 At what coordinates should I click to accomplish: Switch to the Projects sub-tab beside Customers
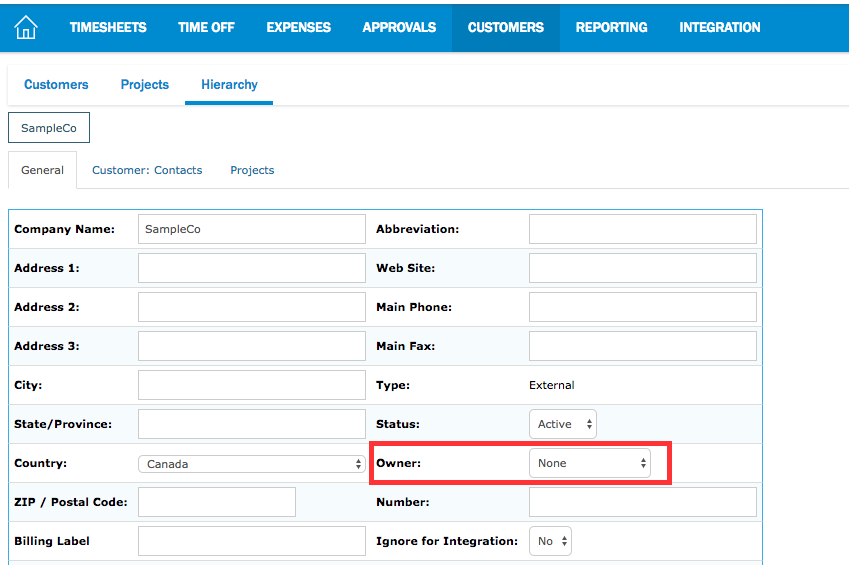point(145,85)
